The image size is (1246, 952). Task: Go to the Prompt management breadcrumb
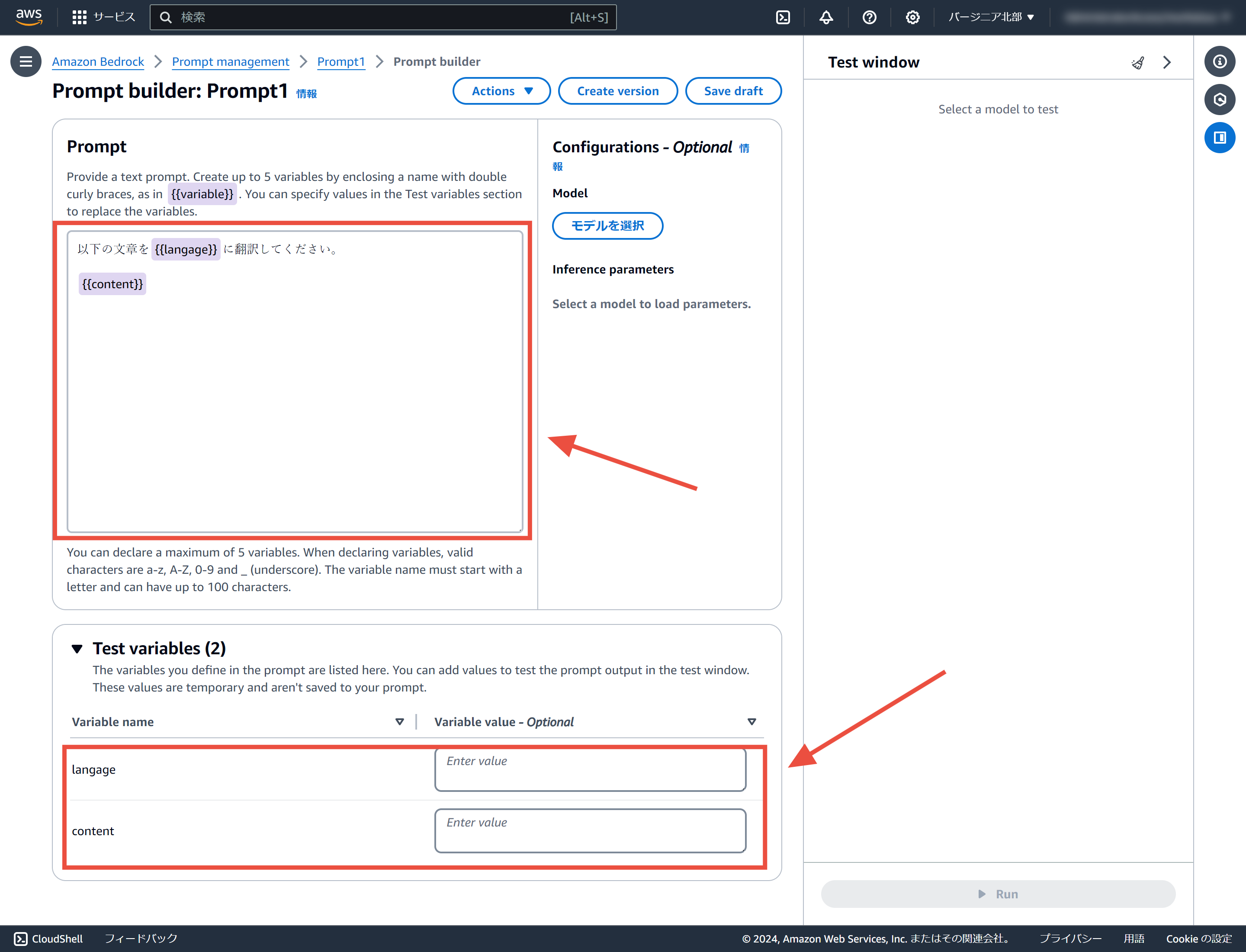pyautogui.click(x=230, y=61)
